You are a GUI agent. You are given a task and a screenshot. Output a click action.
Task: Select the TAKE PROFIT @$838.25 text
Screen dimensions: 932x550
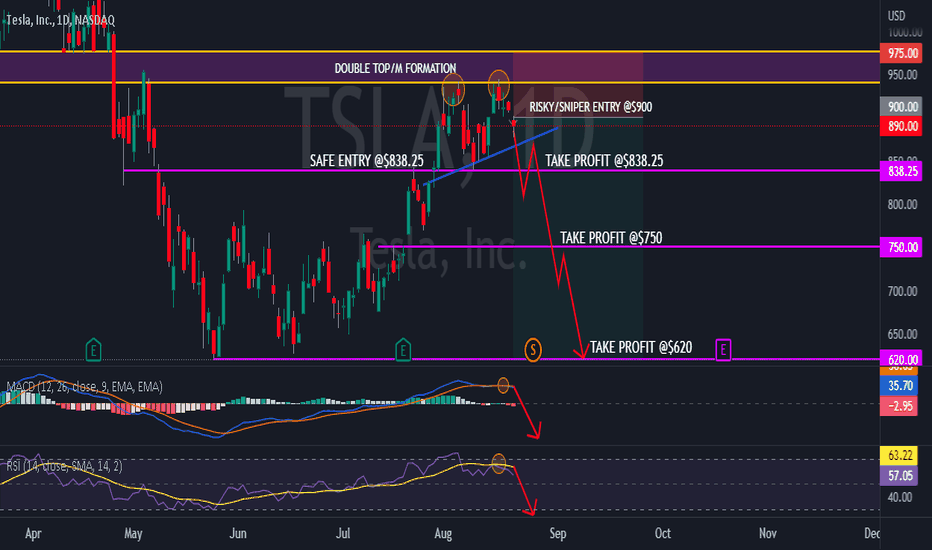(x=604, y=161)
